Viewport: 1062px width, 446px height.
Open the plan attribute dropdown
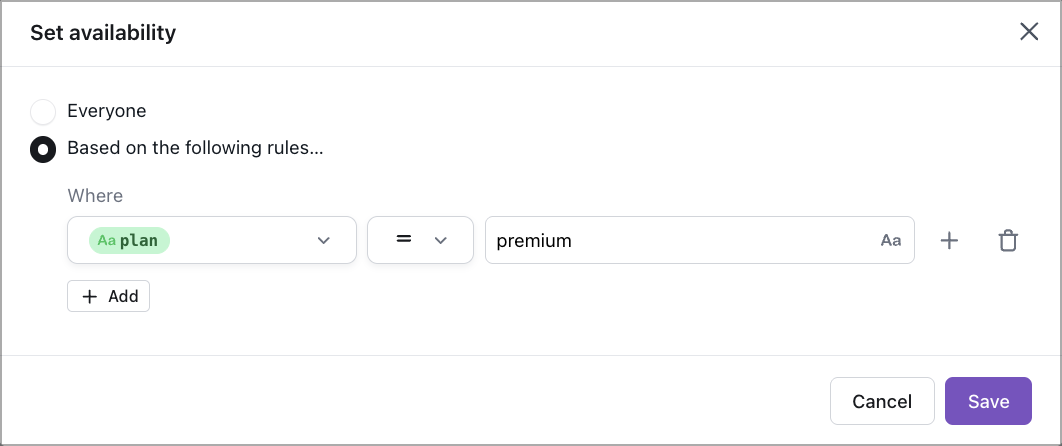[x=211, y=240]
